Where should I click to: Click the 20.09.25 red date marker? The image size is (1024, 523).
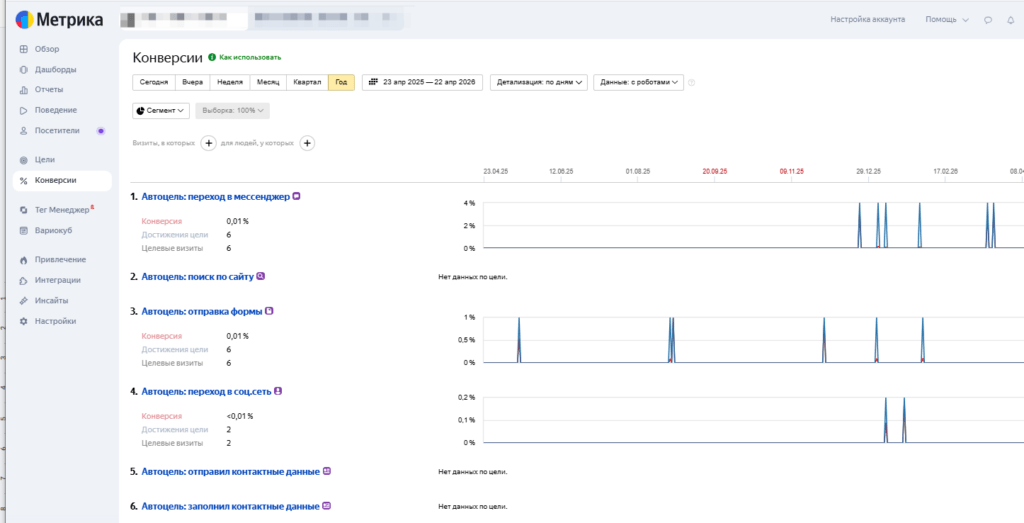pyautogui.click(x=714, y=171)
